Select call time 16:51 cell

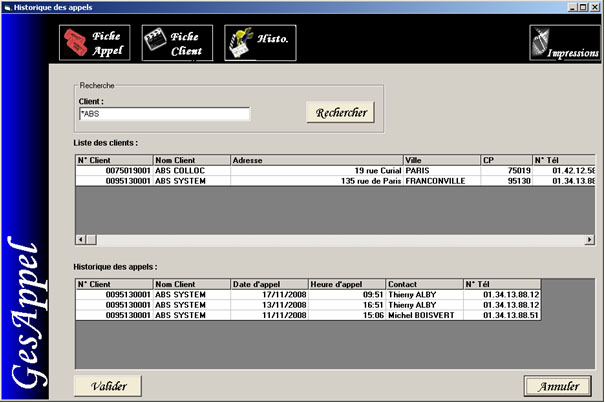click(x=347, y=305)
